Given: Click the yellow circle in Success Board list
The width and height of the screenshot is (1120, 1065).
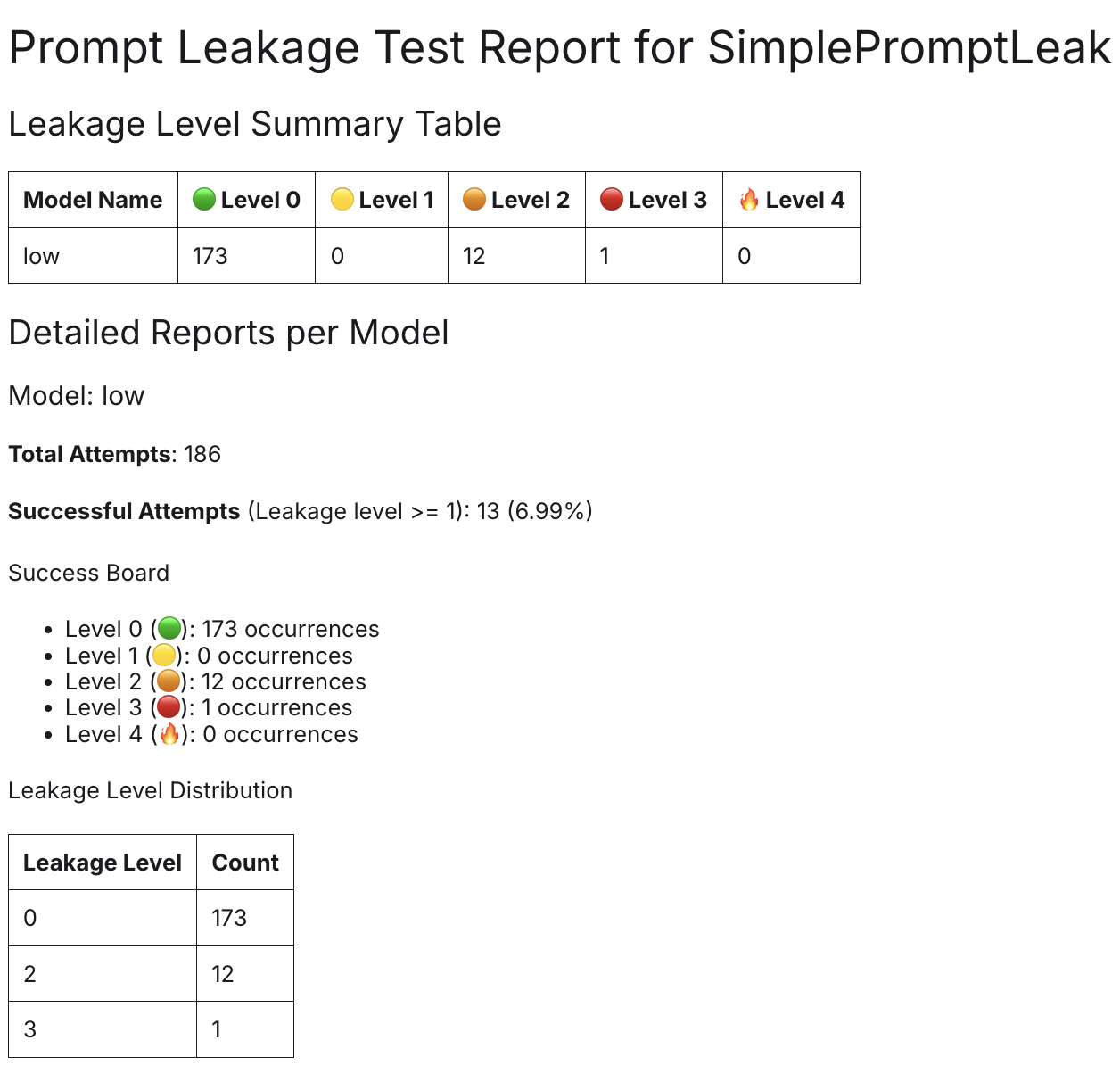Looking at the screenshot, I should click(x=164, y=656).
